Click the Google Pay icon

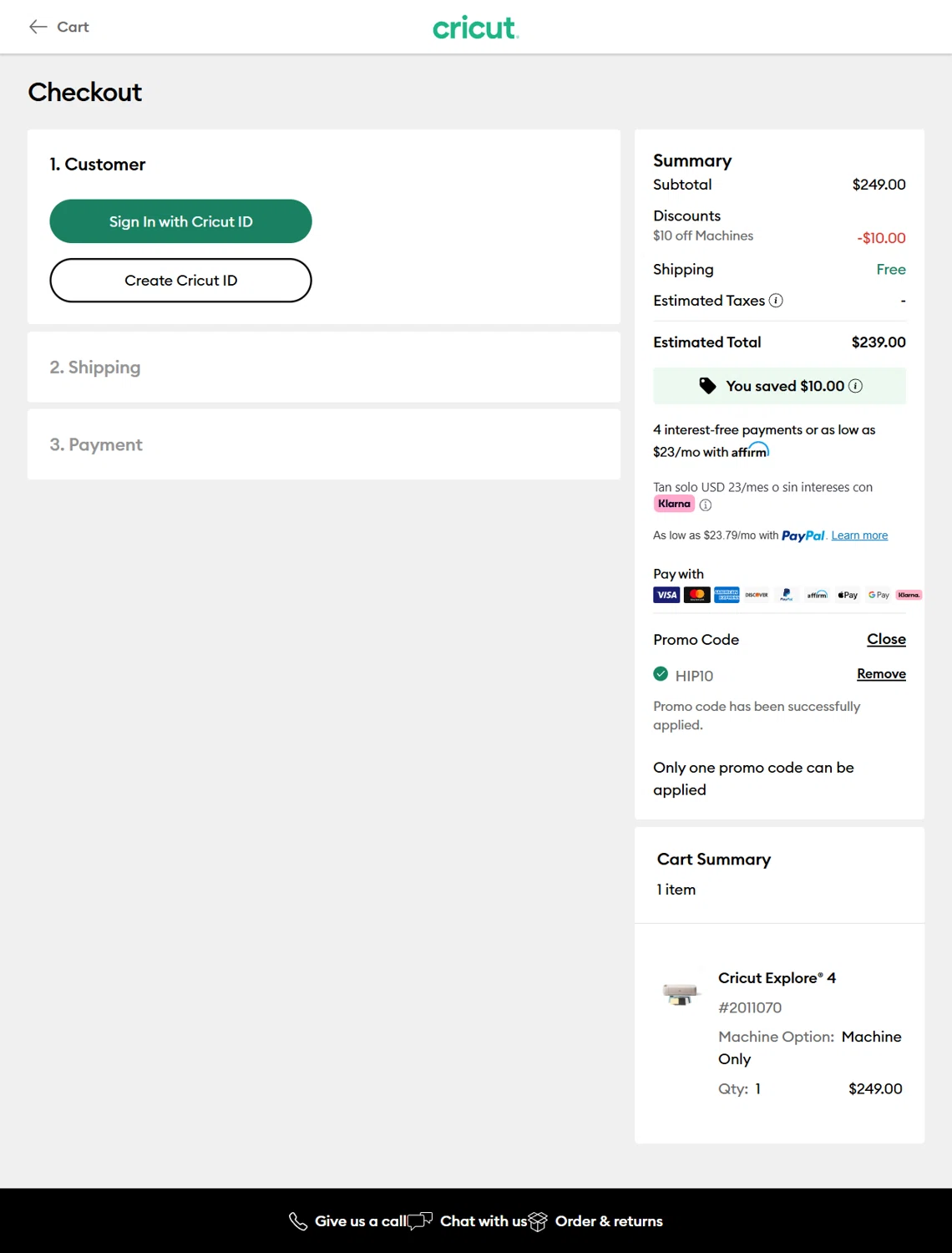tap(879, 595)
